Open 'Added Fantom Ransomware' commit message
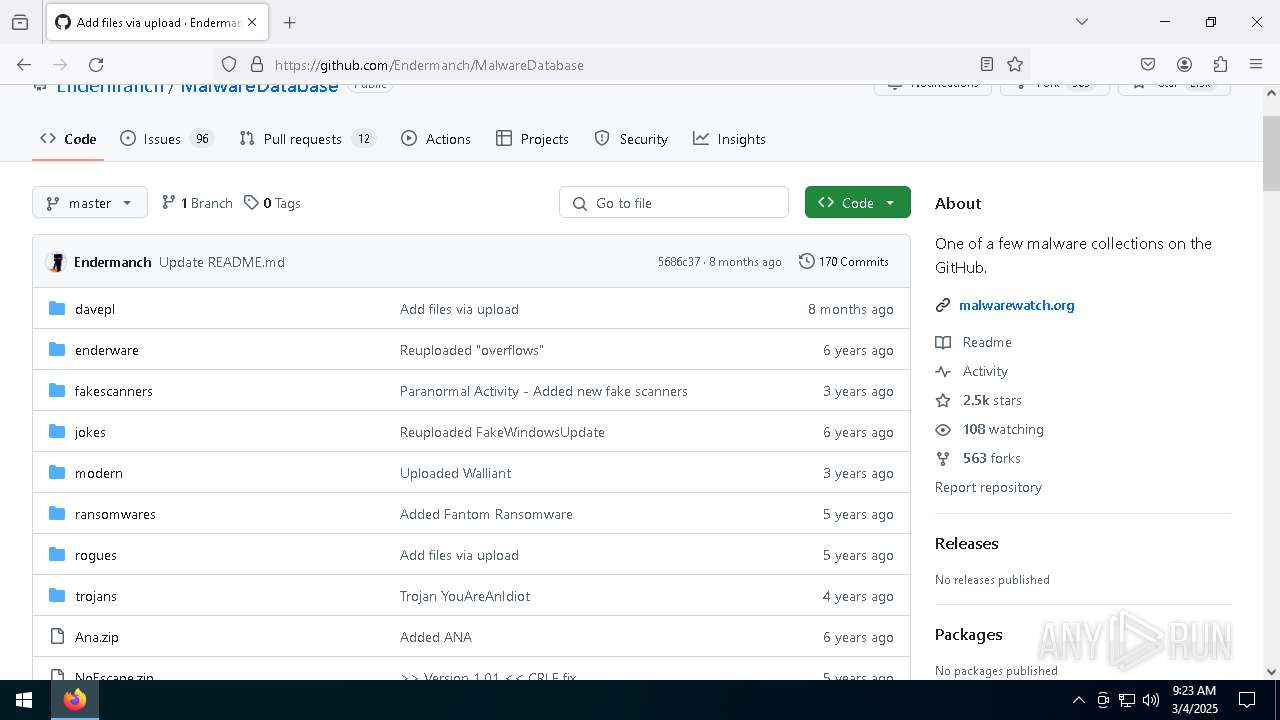Image resolution: width=1280 pixels, height=720 pixels. 486,514
